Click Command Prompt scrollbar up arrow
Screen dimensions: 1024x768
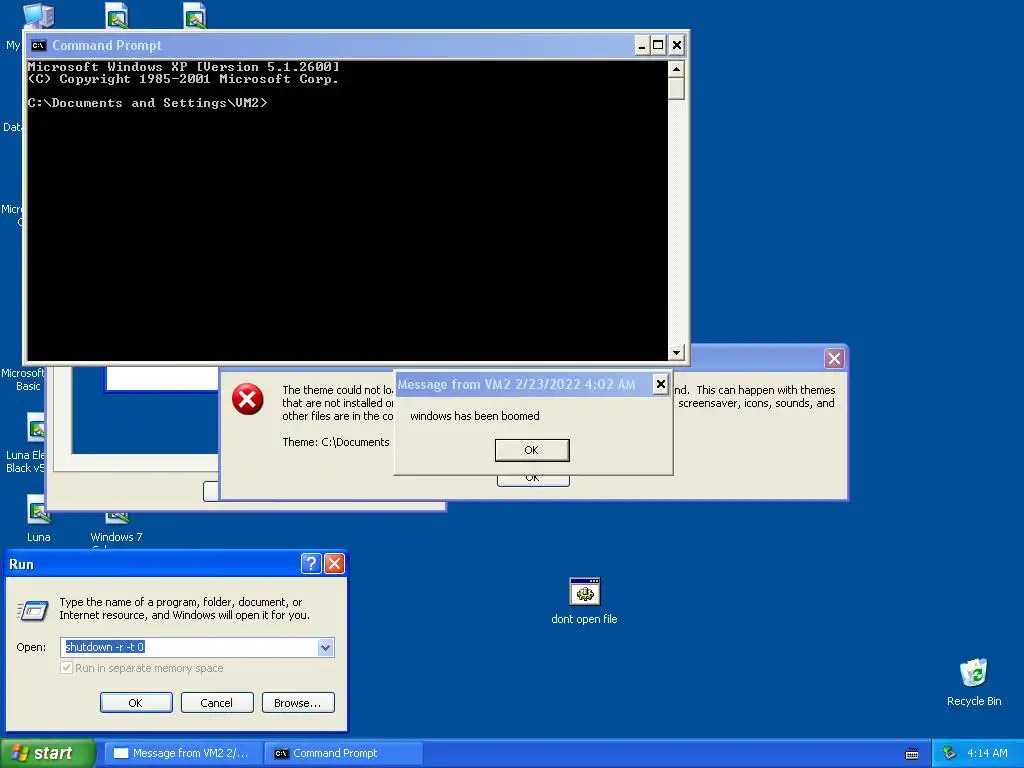(x=677, y=69)
